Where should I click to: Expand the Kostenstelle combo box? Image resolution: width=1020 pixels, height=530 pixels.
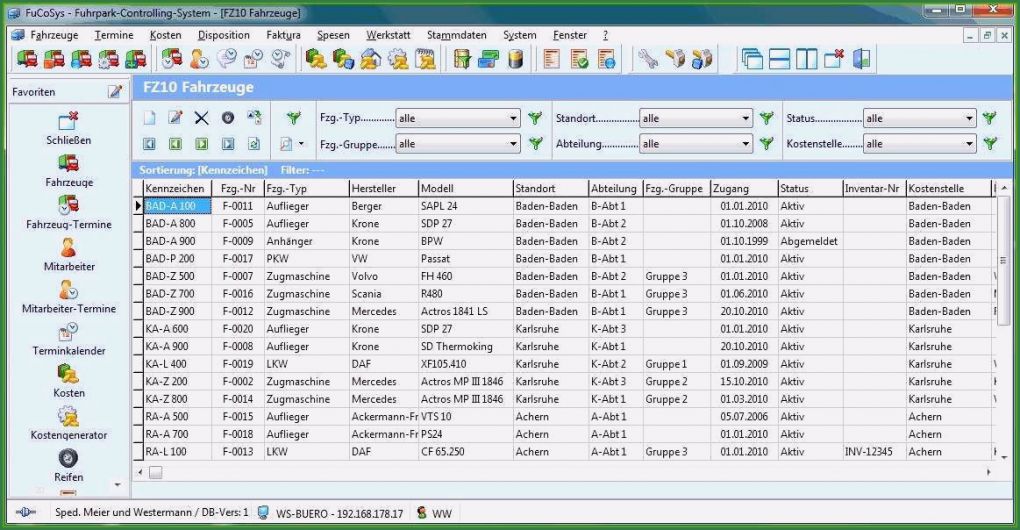coord(969,144)
